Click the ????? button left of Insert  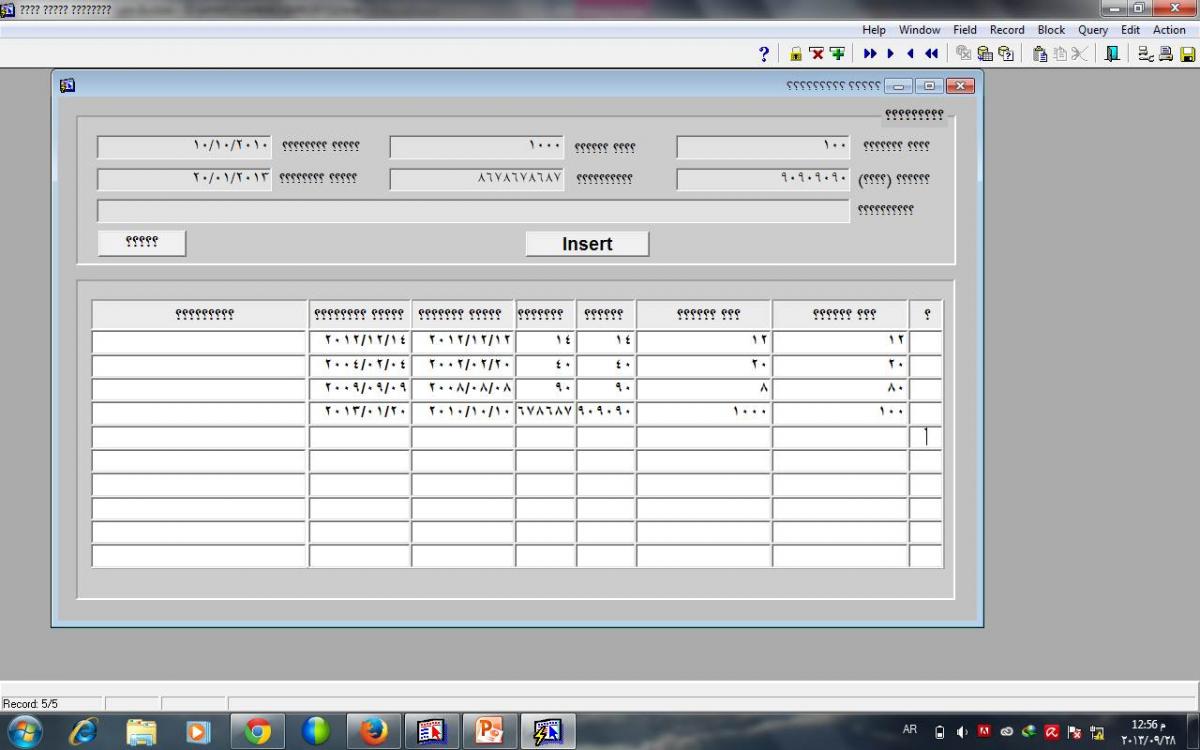[142, 243]
